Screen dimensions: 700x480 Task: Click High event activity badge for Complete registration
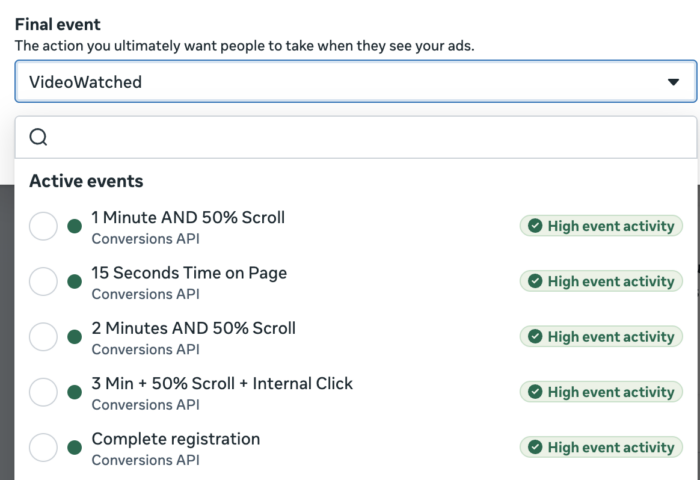601,447
